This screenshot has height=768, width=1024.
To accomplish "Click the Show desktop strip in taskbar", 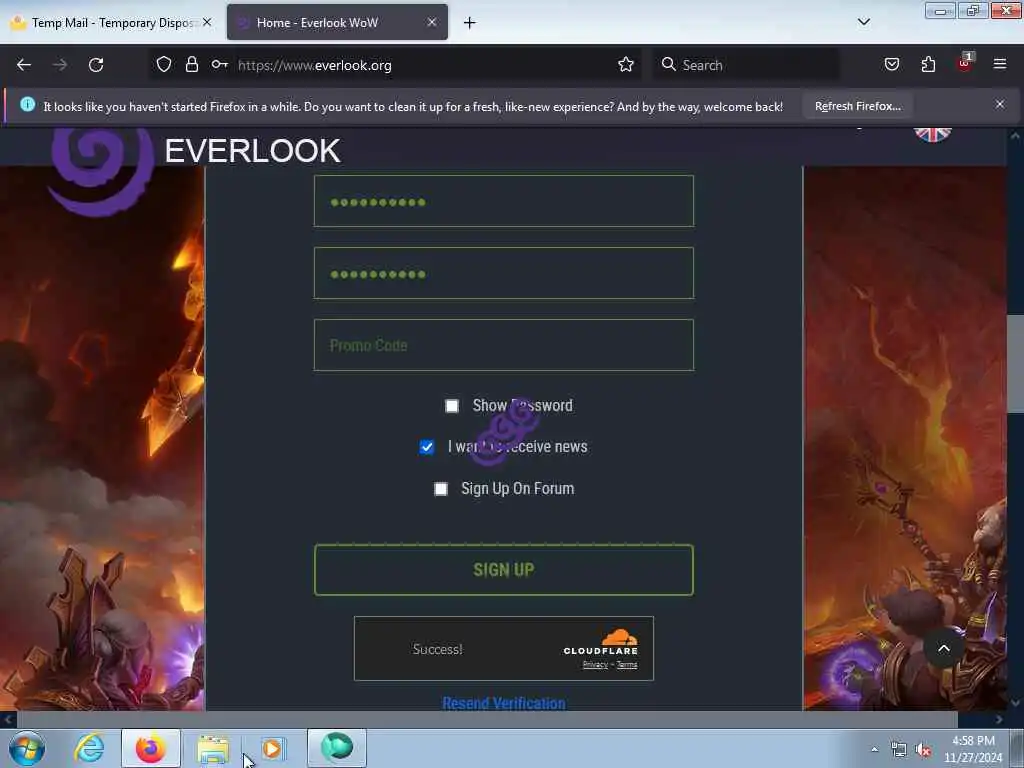I will tap(1018, 748).
